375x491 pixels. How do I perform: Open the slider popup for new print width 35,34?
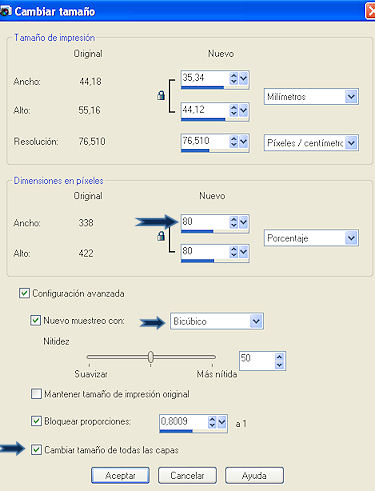point(244,79)
